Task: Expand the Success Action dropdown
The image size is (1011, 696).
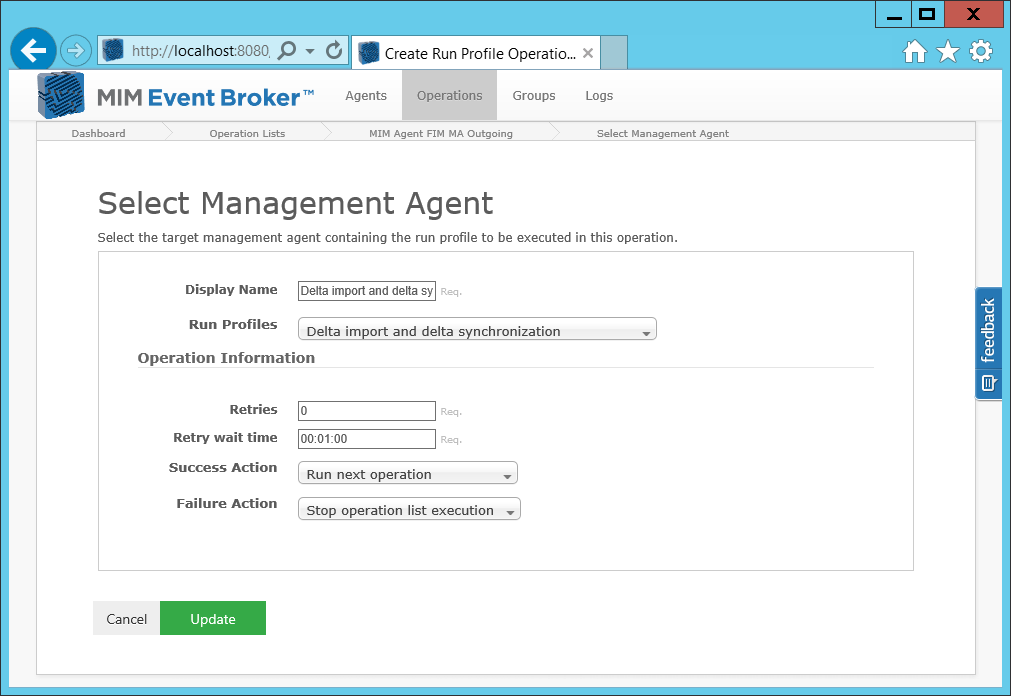Action: 407,473
